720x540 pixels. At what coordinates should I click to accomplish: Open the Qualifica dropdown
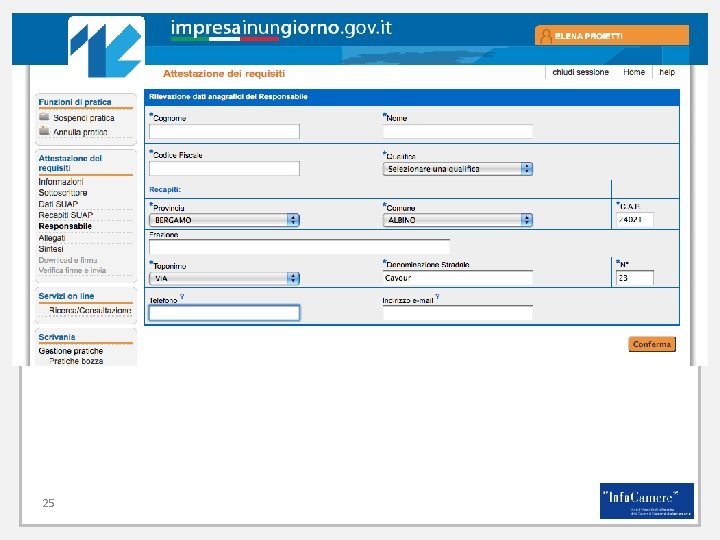457,169
